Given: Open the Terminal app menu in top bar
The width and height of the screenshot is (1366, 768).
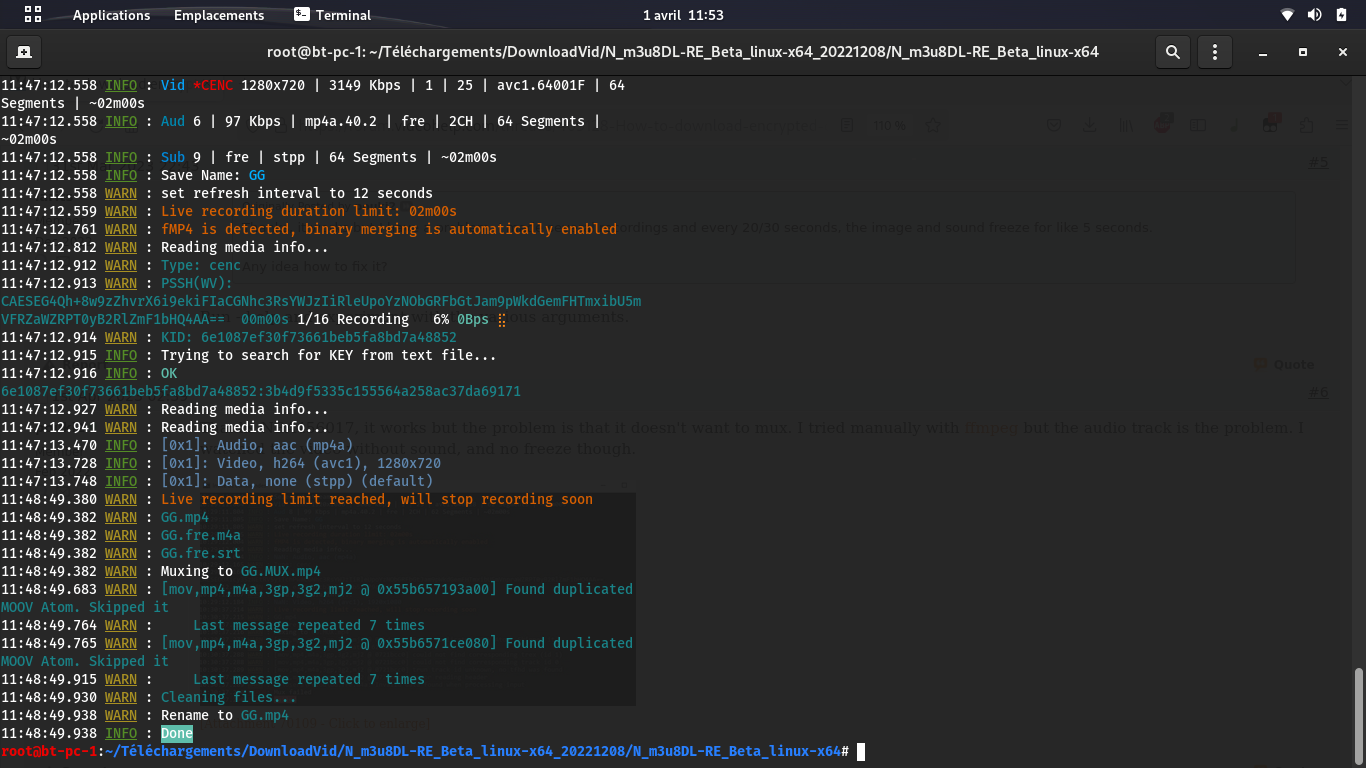Looking at the screenshot, I should (x=332, y=15).
